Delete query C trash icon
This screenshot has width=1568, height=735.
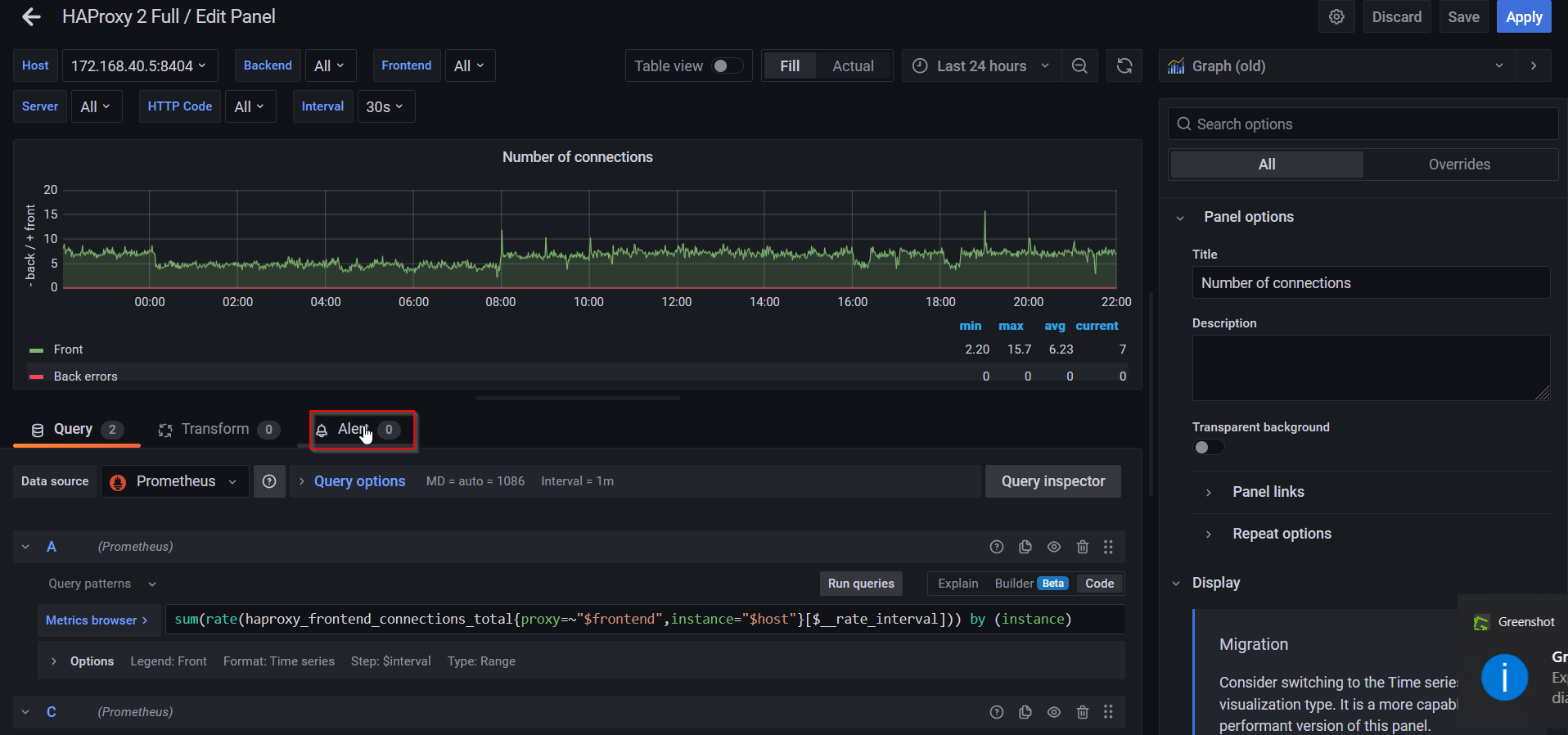1083,712
